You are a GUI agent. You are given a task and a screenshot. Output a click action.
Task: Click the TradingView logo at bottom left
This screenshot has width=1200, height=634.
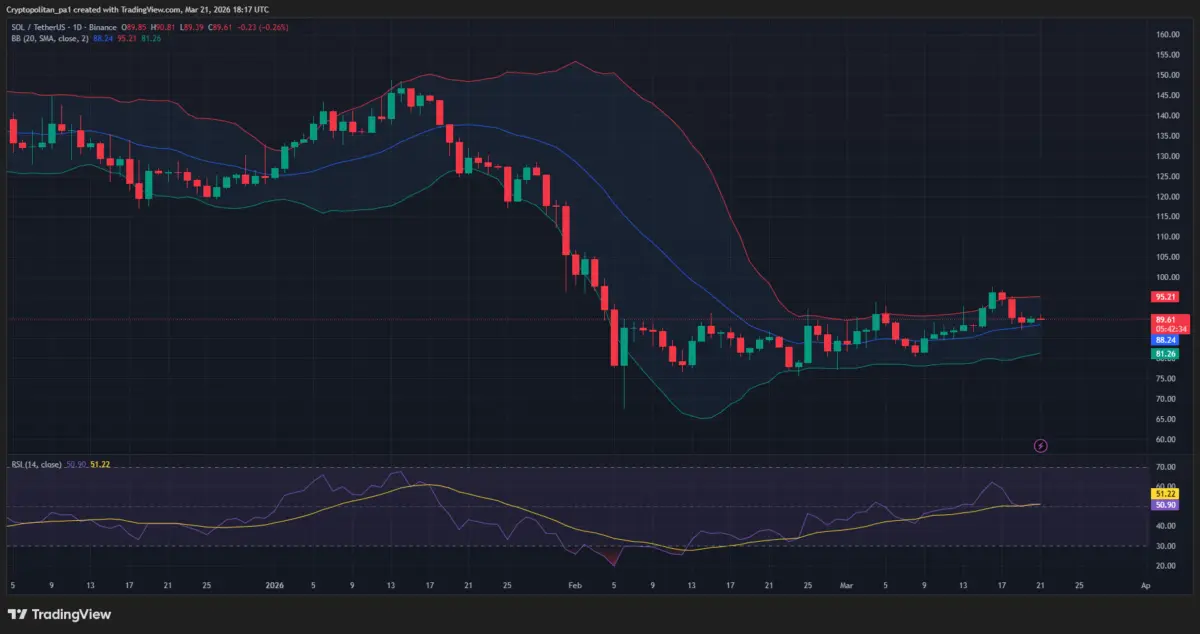(59, 614)
